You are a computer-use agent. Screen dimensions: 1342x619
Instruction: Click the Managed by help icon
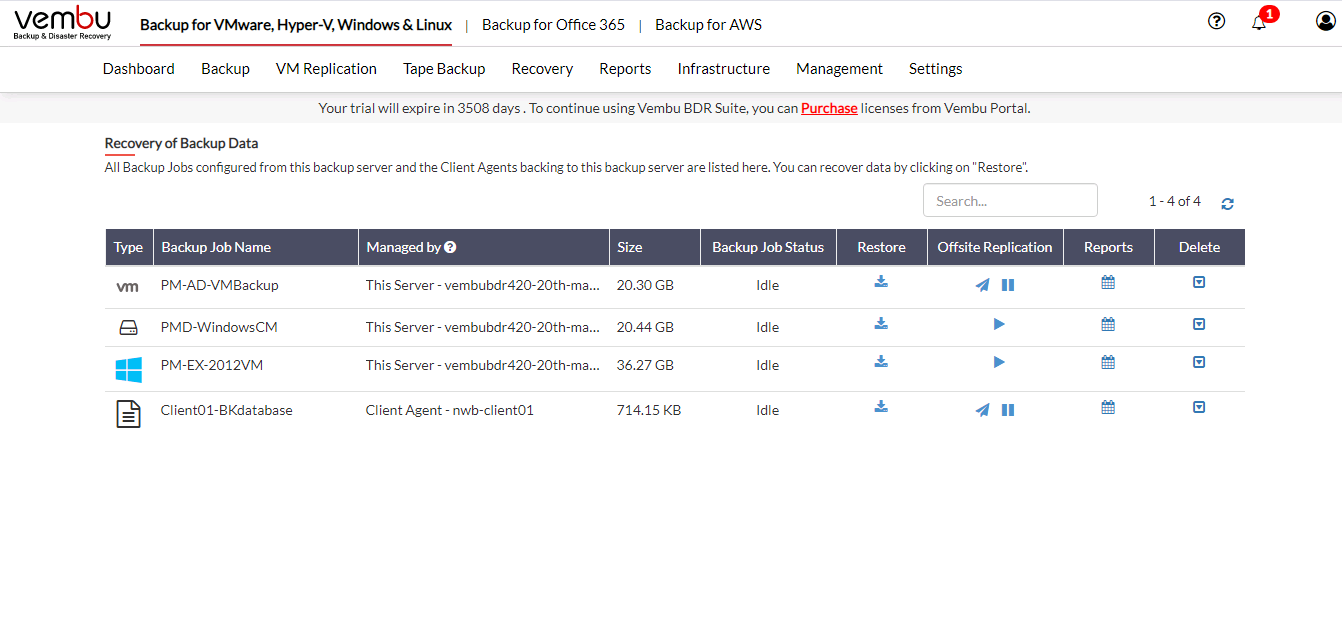coord(450,247)
